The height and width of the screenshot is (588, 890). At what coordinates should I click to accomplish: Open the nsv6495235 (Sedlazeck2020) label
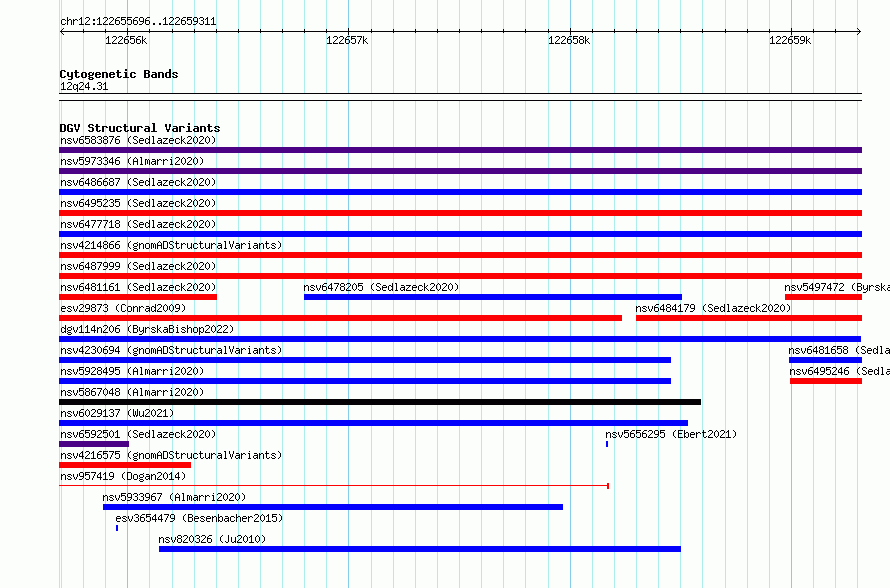138,203
